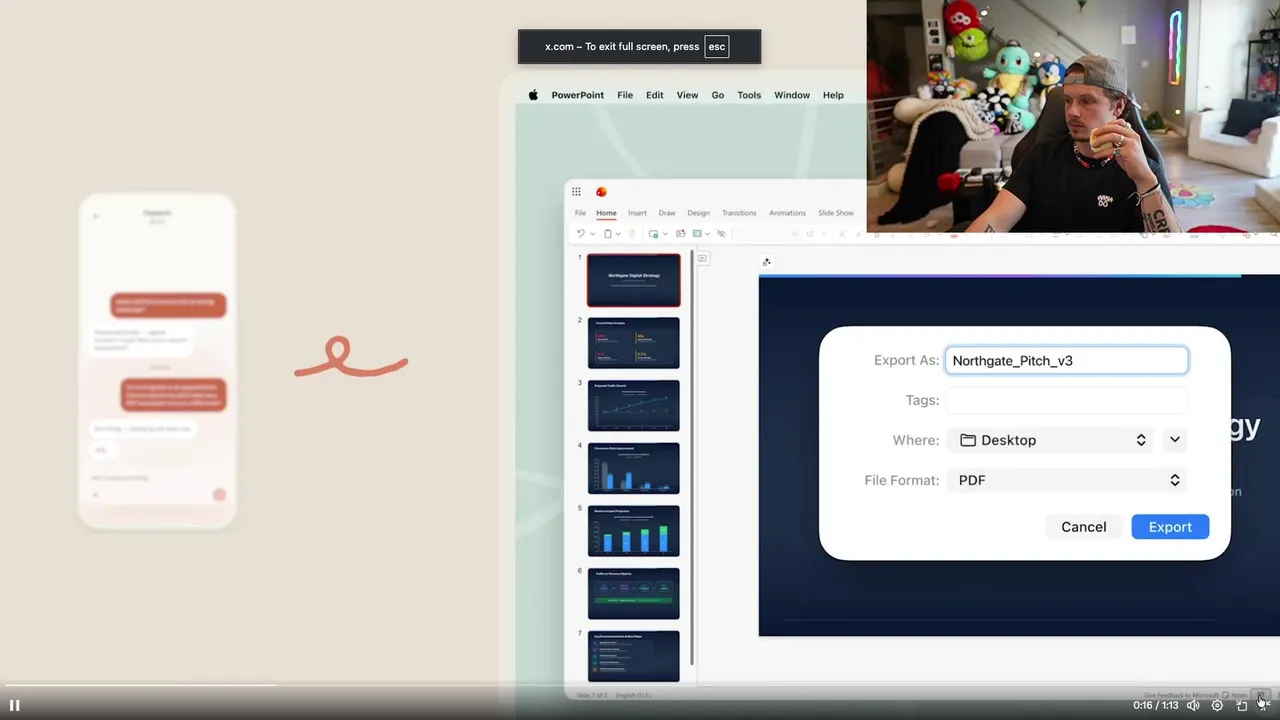Screen dimensions: 1280x720
Task: Click the Tags input field
Action: pos(1066,400)
